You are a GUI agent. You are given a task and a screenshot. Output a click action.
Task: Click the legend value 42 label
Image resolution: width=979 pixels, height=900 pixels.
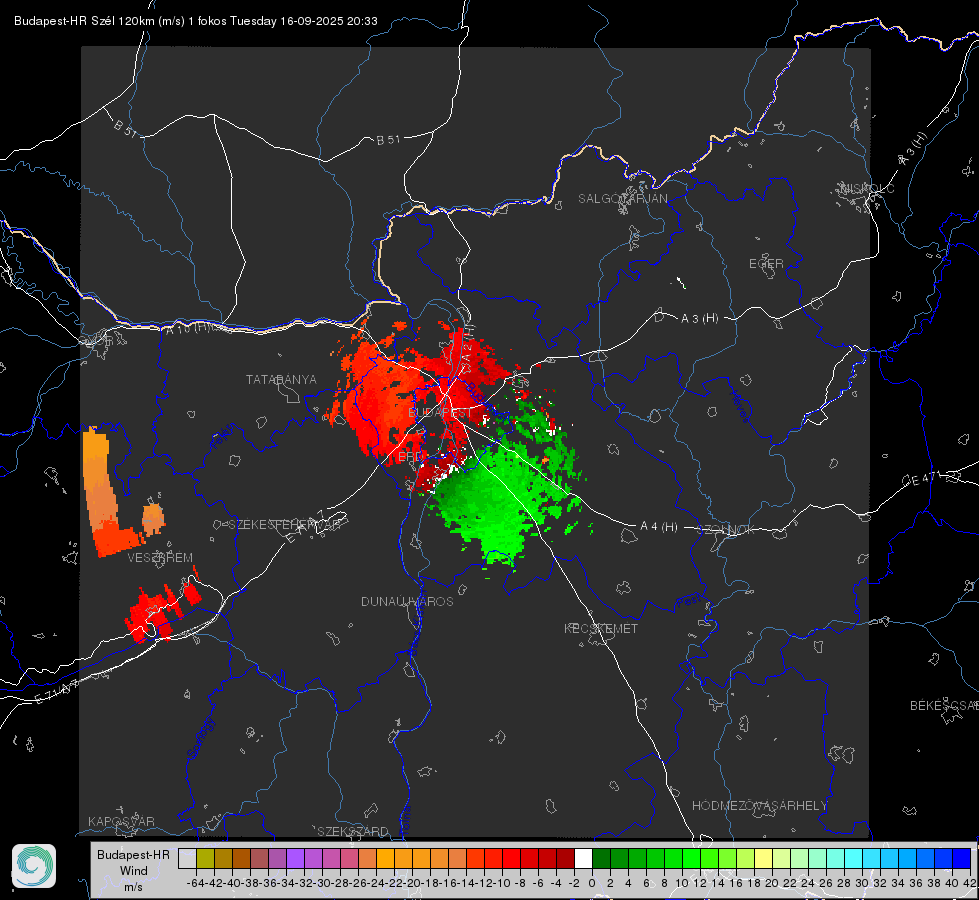pos(970,883)
